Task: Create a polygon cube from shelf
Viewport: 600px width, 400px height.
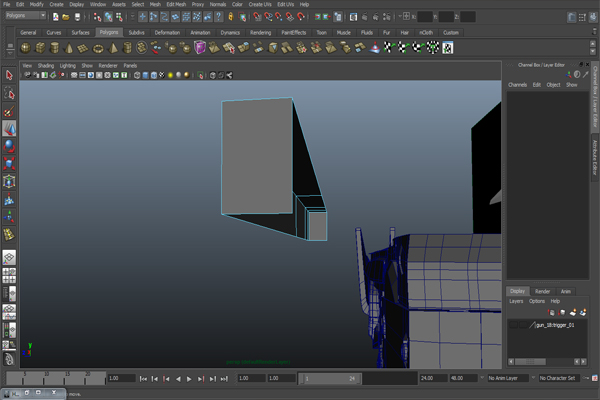Action: pos(40,48)
